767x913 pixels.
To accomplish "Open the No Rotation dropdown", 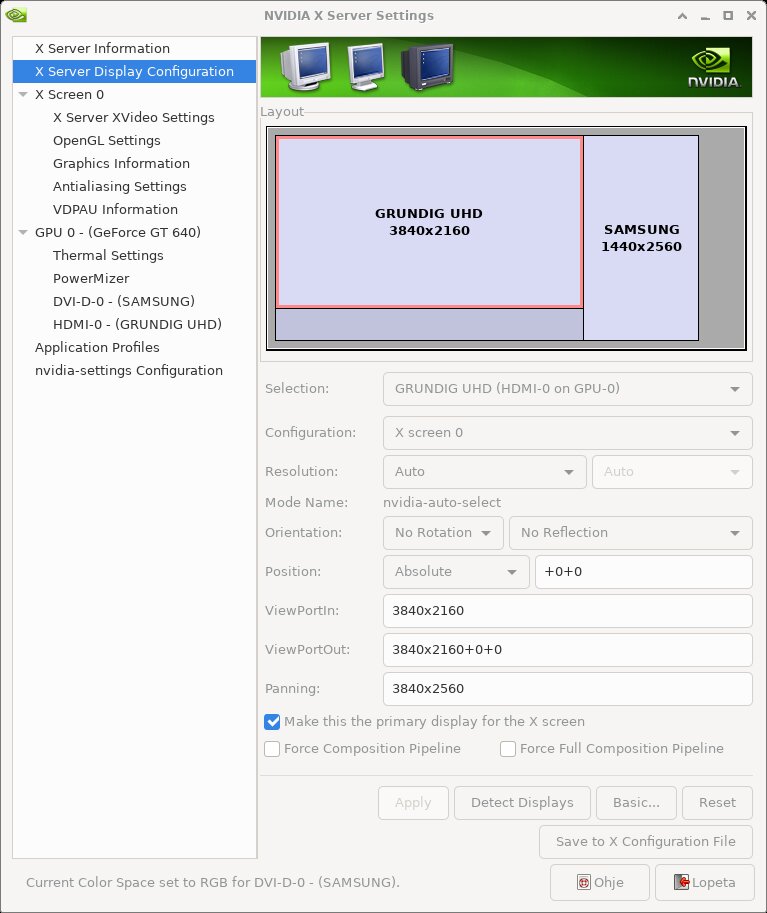I will 443,533.
